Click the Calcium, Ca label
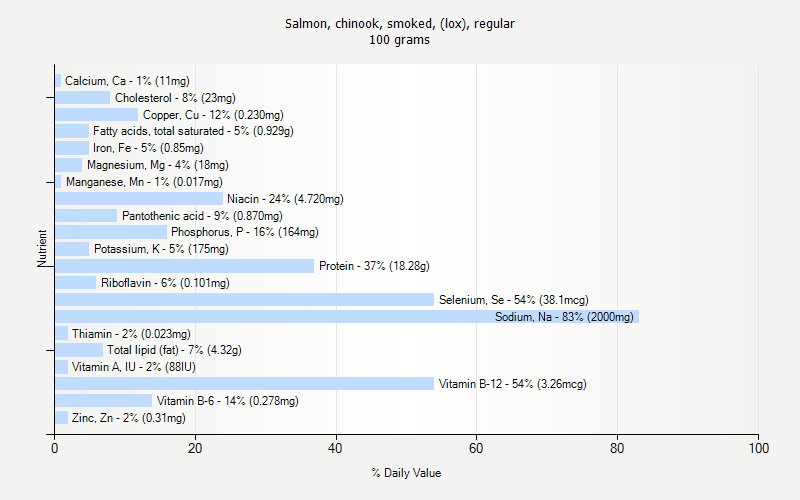 click(127, 81)
